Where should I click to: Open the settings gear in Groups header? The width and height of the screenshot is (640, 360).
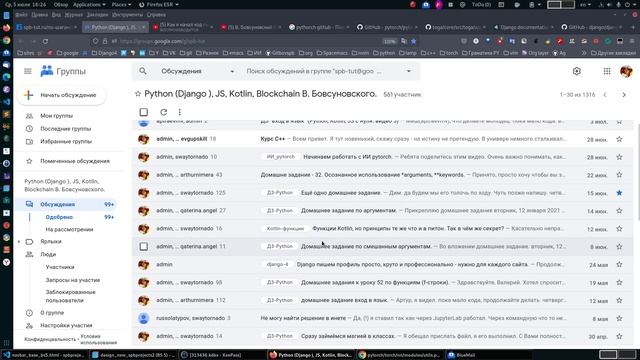pyautogui.click(x=576, y=71)
